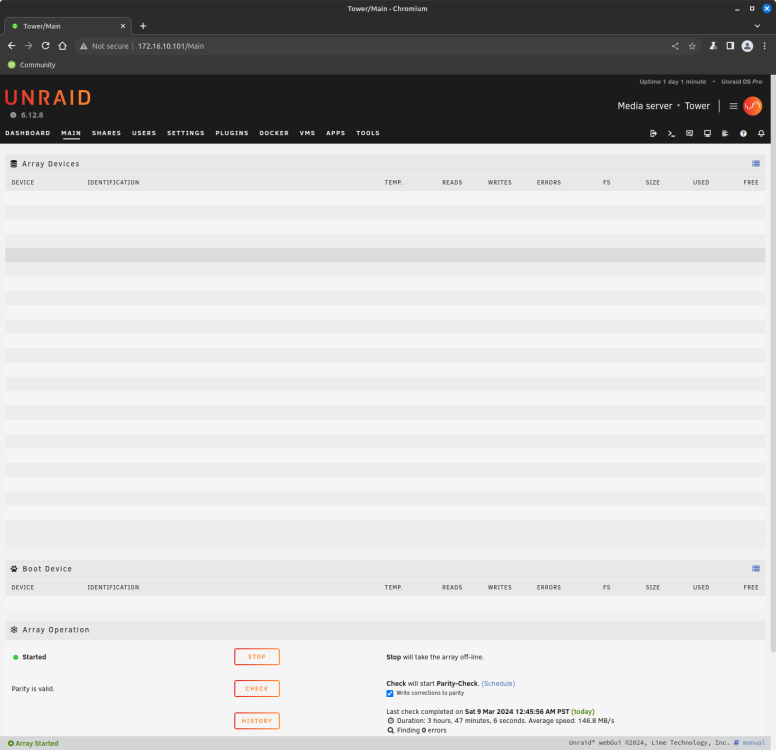Open the Users menu item
This screenshot has width=776, height=750.
[144, 133]
